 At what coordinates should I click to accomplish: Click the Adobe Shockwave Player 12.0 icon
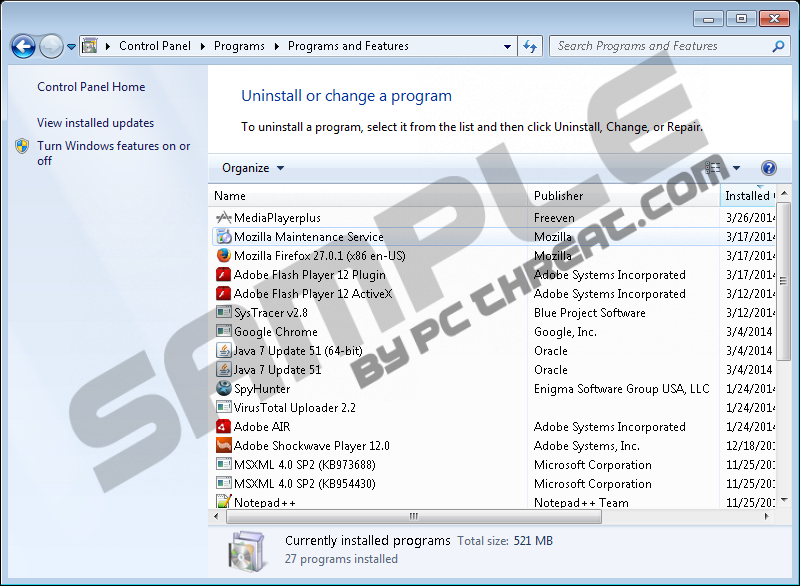tap(224, 446)
